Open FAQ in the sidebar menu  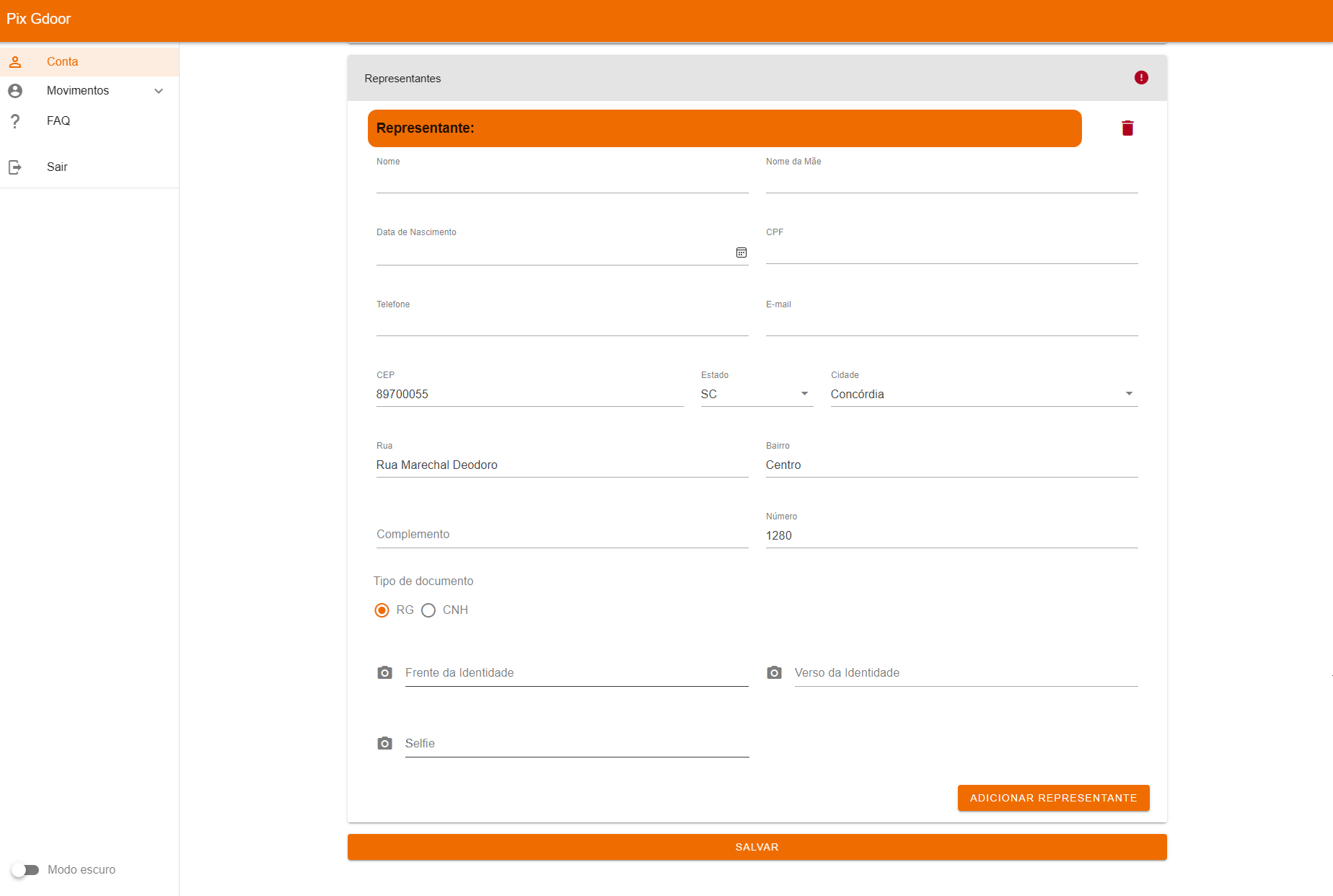(x=89, y=121)
